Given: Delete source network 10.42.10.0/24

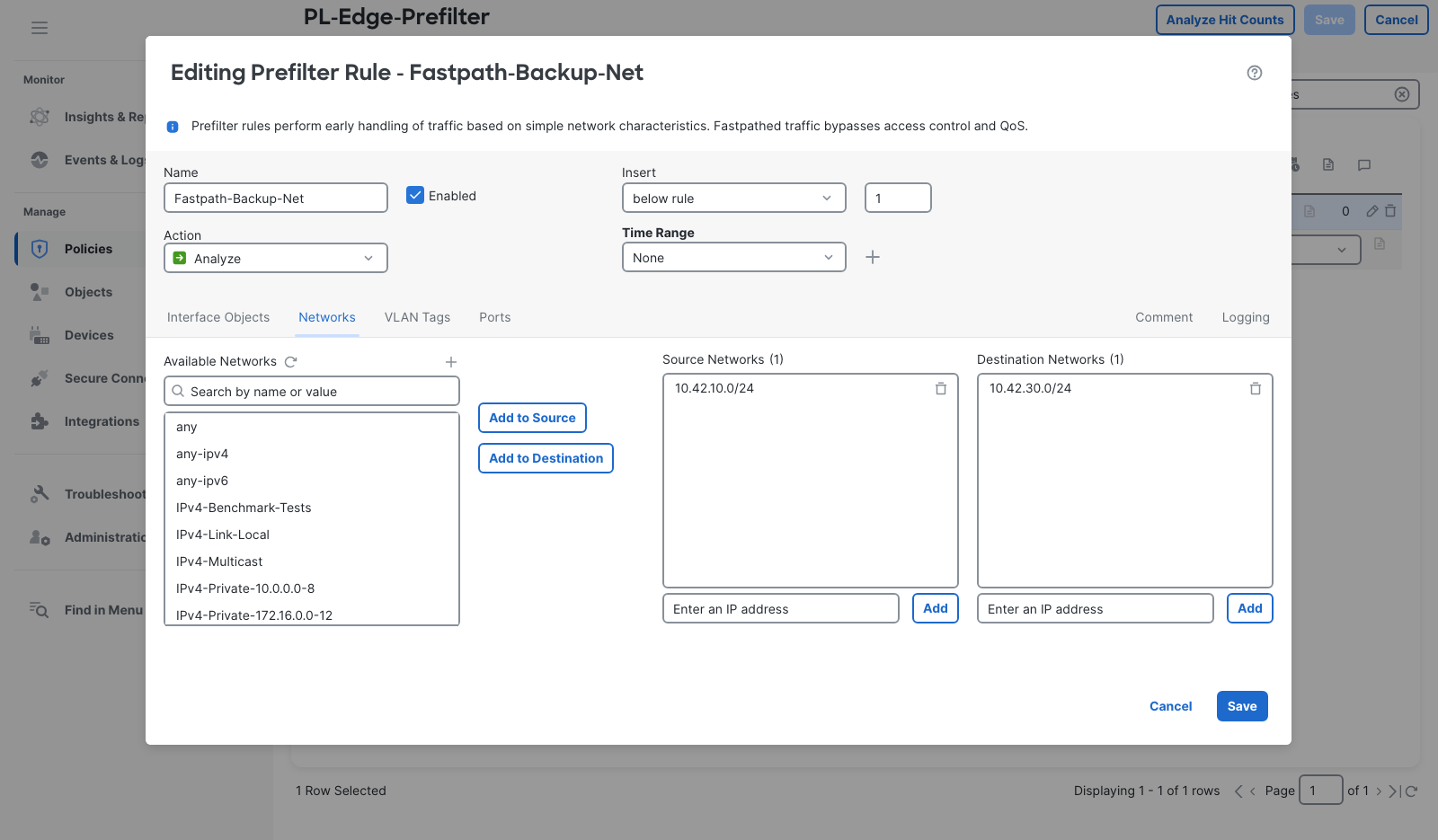Looking at the screenshot, I should 941,389.
